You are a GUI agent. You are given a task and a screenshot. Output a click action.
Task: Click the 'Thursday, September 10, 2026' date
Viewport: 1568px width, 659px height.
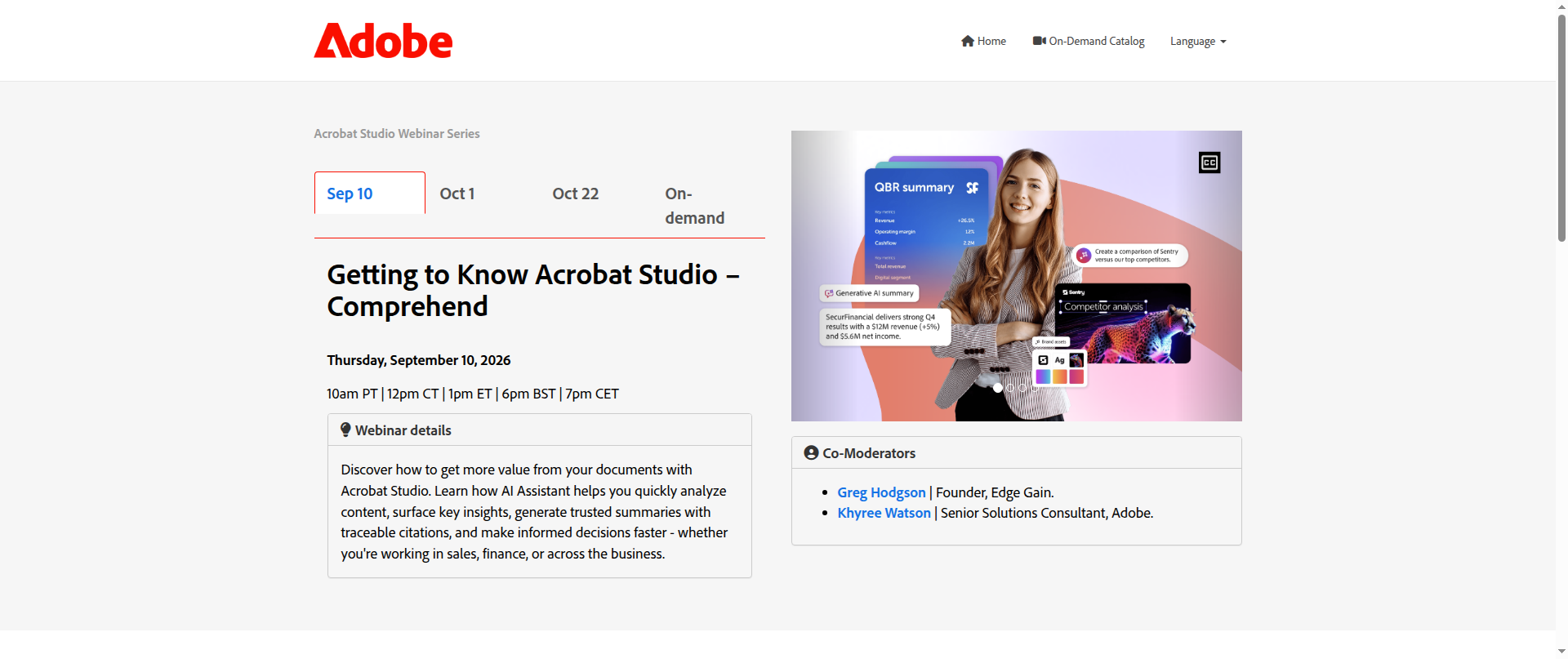pos(419,360)
